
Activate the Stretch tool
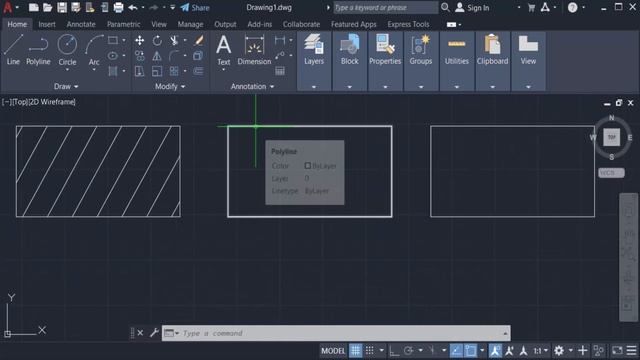pos(140,71)
